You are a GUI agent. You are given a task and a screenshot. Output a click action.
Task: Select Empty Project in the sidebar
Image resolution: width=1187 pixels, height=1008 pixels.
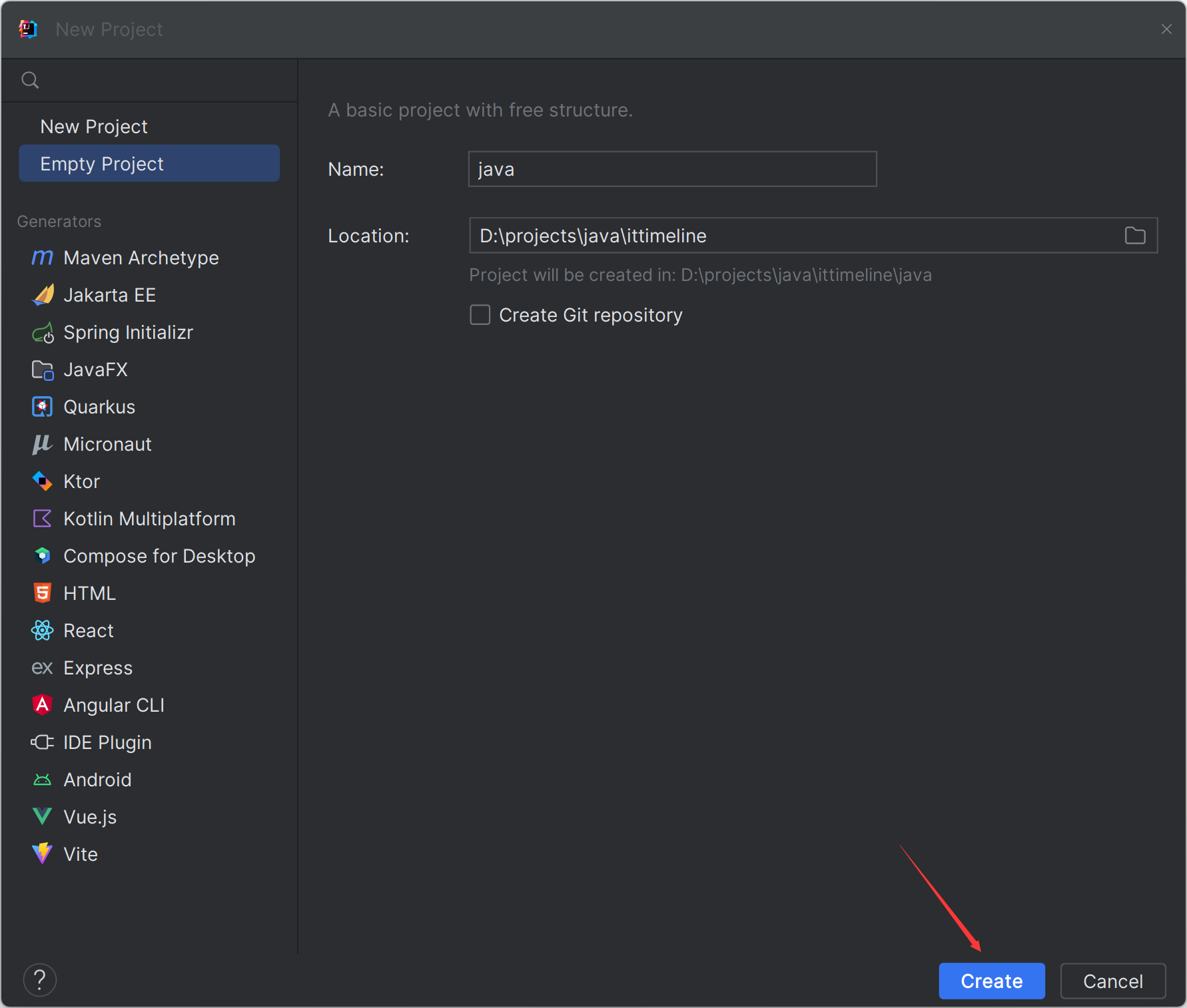(x=149, y=164)
